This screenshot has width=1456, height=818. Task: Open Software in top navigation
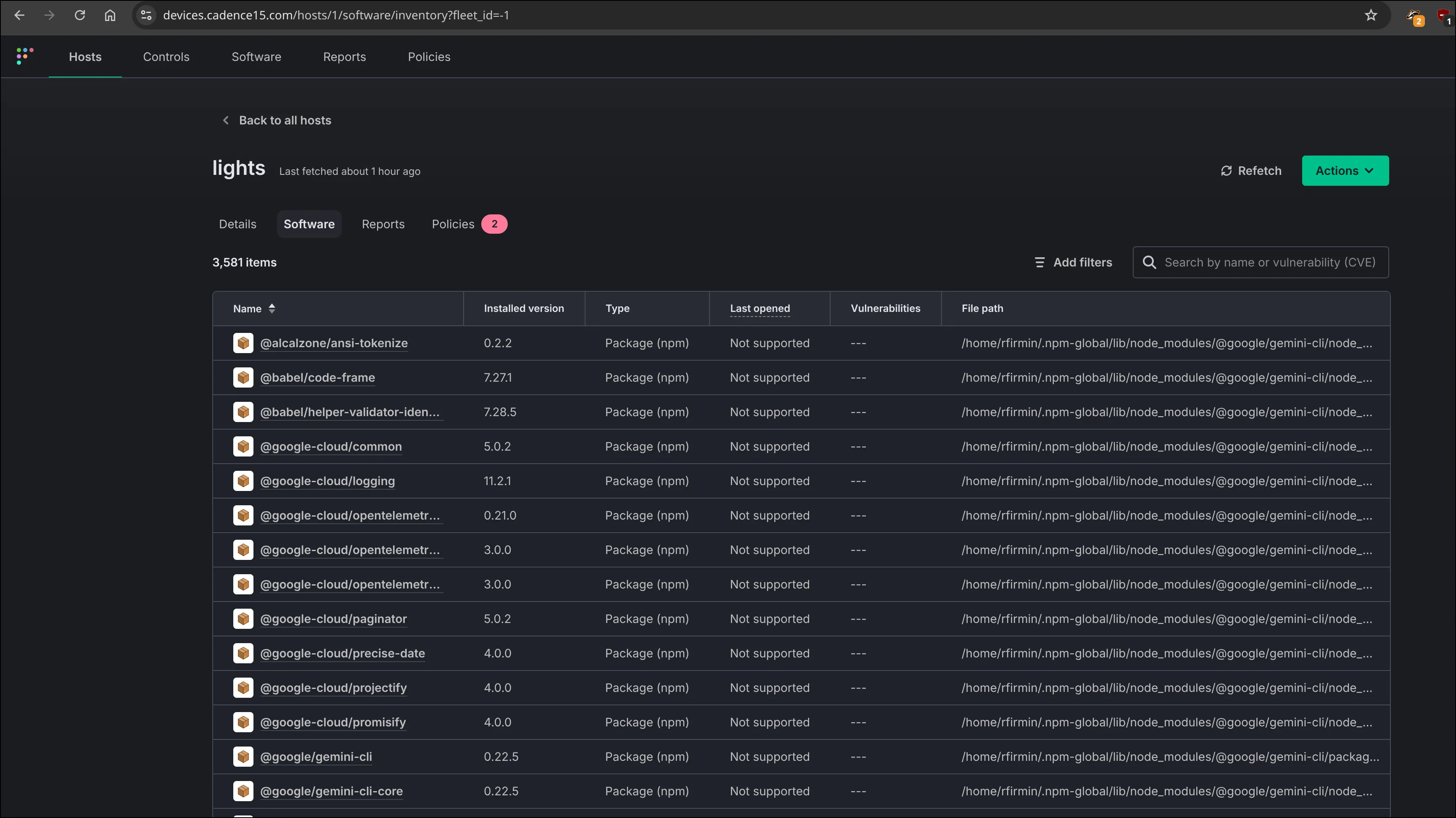coord(257,56)
